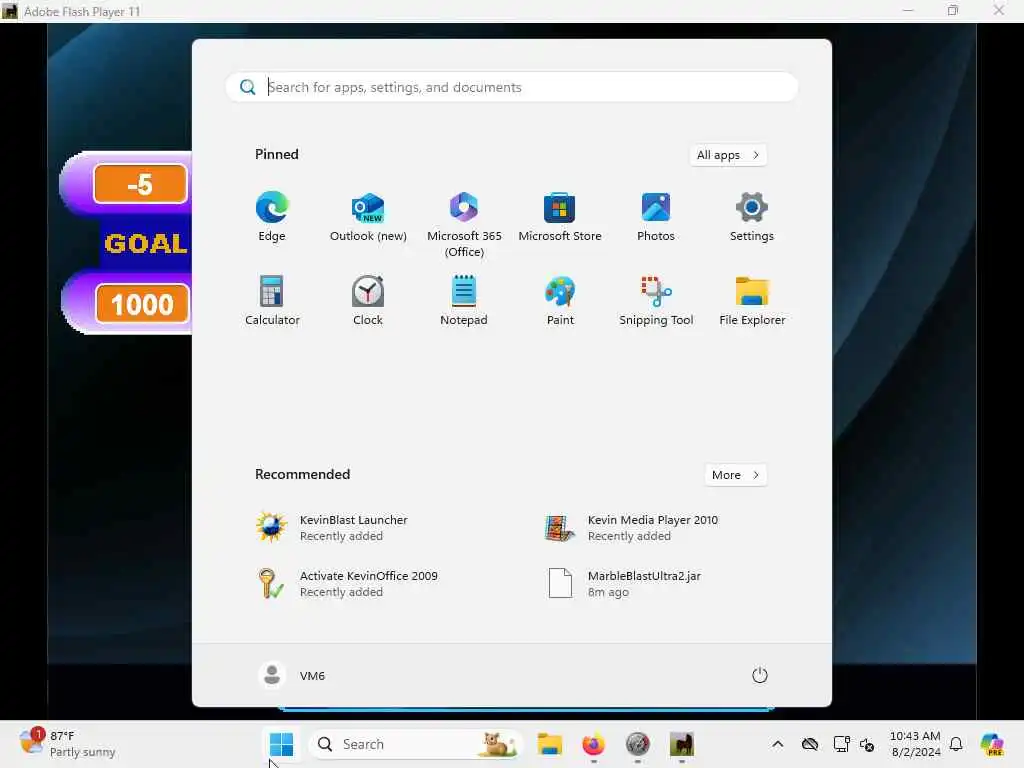Screen dimensions: 1024x768
Task: Click the -5 score box in game
Action: (140, 184)
